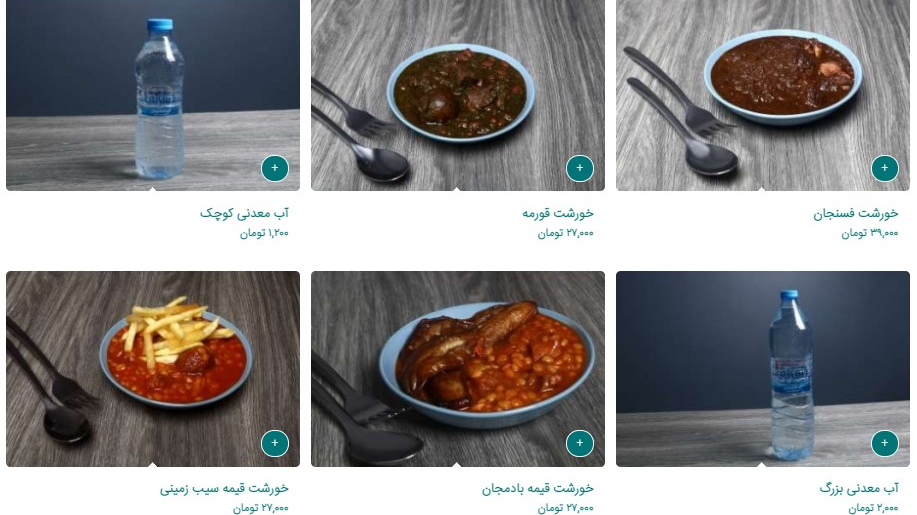This screenshot has height=515, width=917.
Task: Add خورشت فسنجان using plus icon
Action: (x=885, y=168)
